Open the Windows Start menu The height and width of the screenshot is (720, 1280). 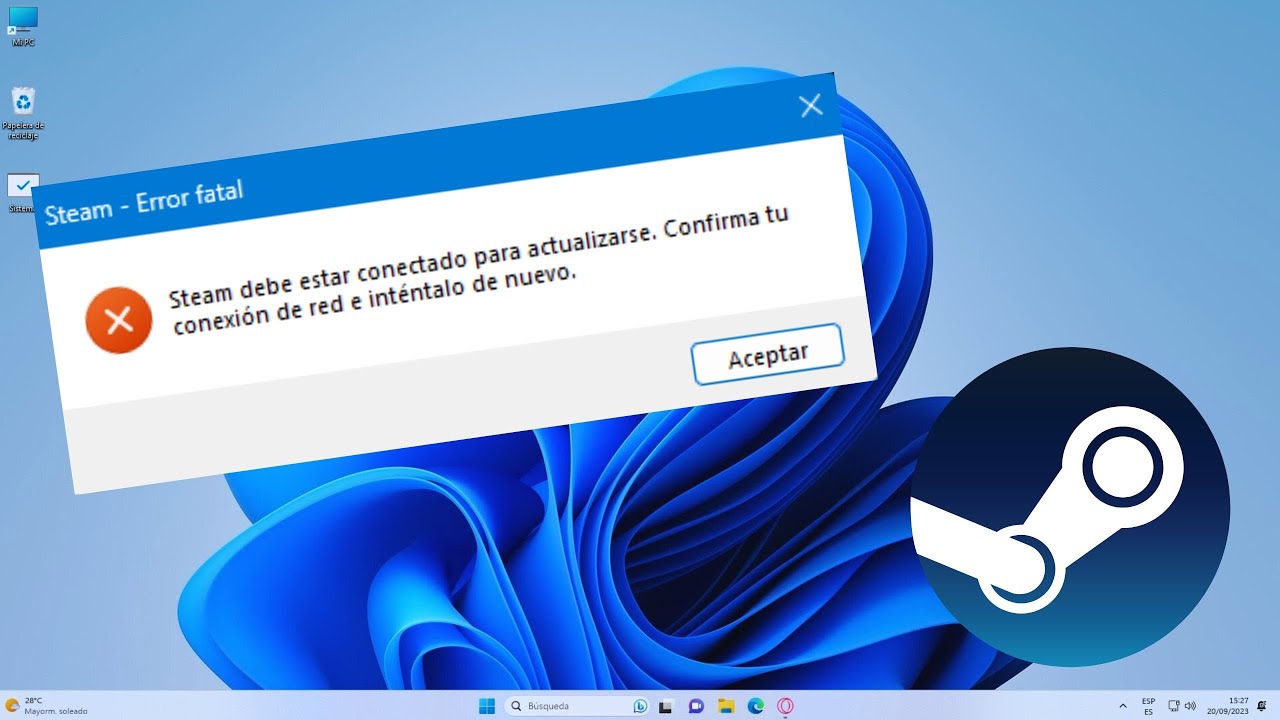click(x=487, y=706)
